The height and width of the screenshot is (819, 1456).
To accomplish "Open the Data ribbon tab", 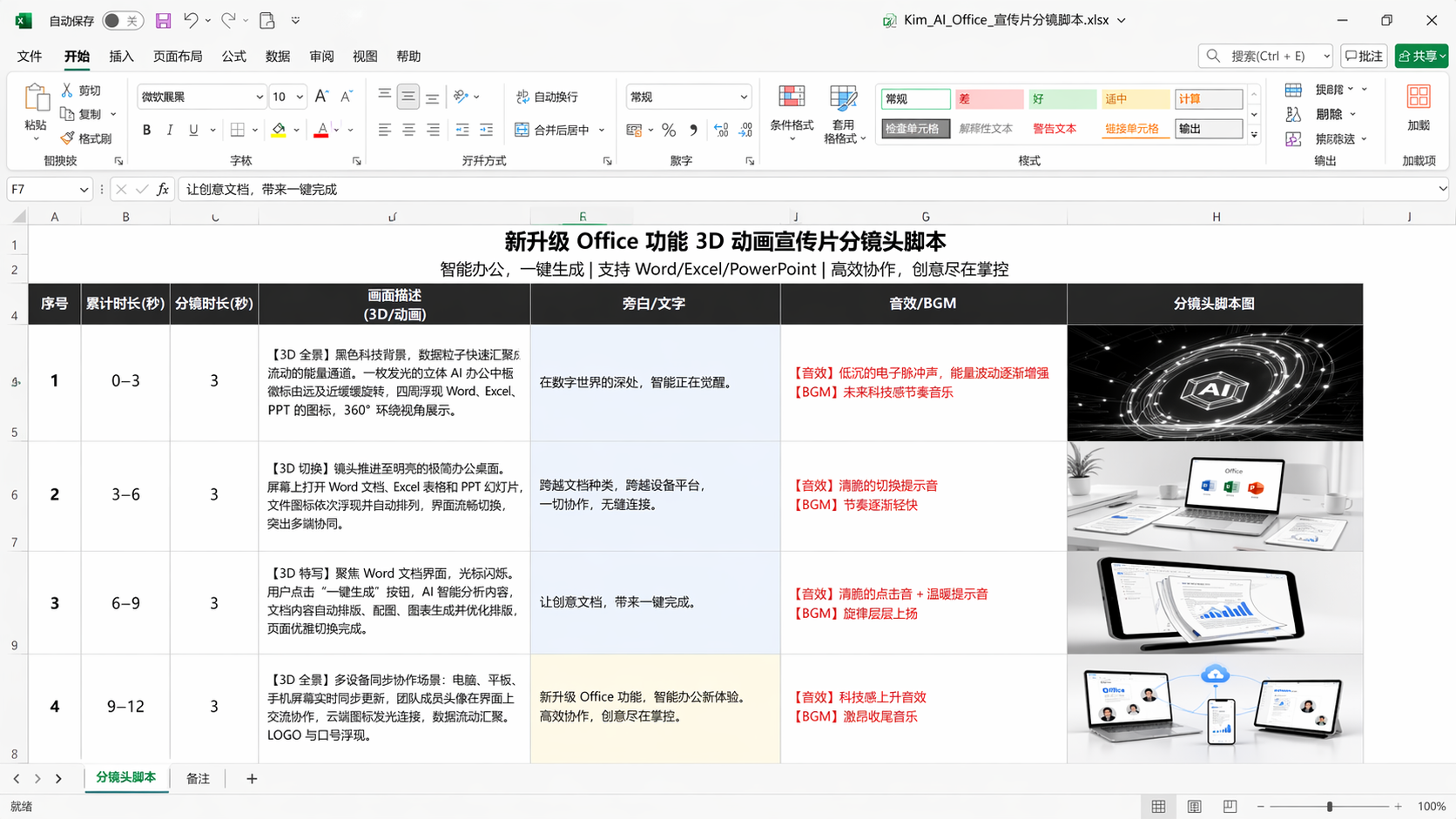I will (278, 56).
